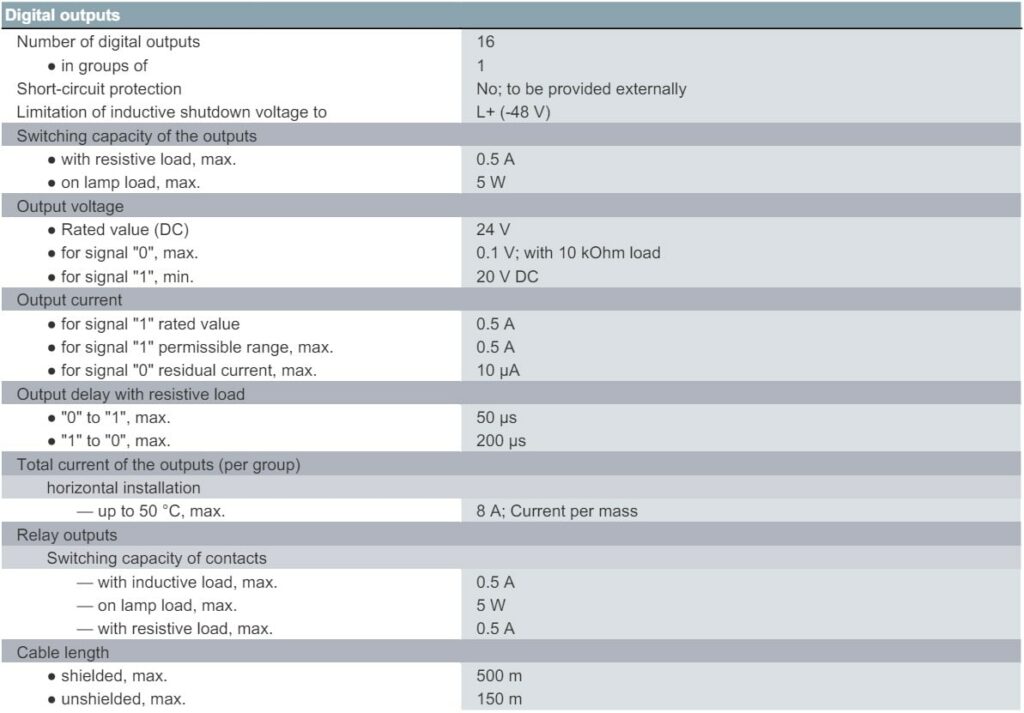The image size is (1024, 713).
Task: Click the Short-circuit protection label
Action: [99, 89]
